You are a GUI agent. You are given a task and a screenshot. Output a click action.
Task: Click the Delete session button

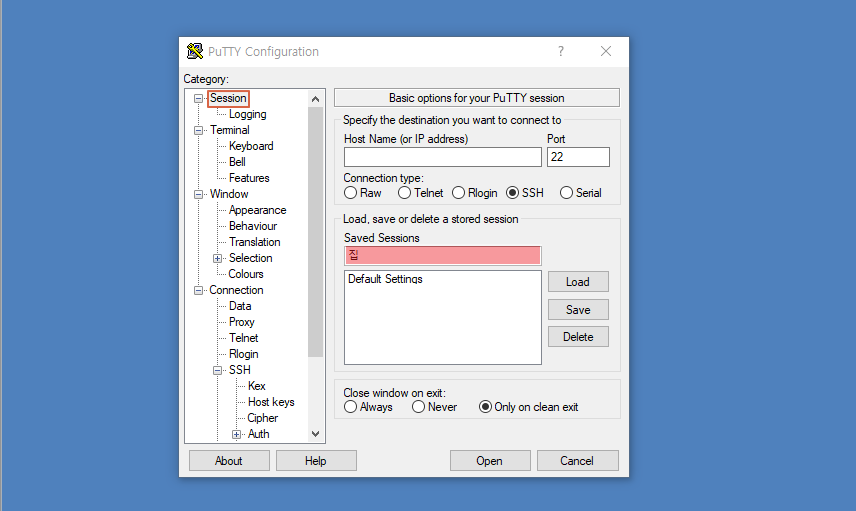click(578, 337)
